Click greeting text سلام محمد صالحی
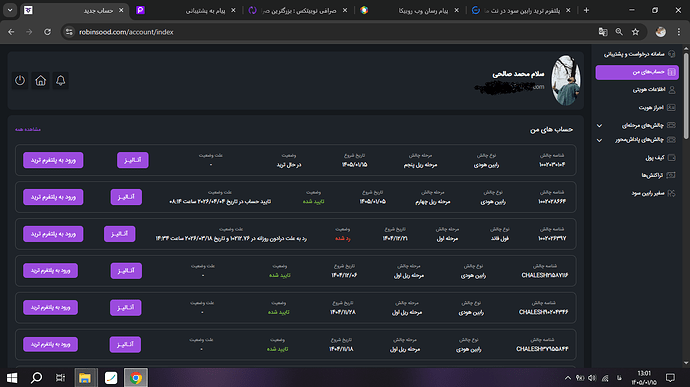690x387 pixels. [x=518, y=74]
